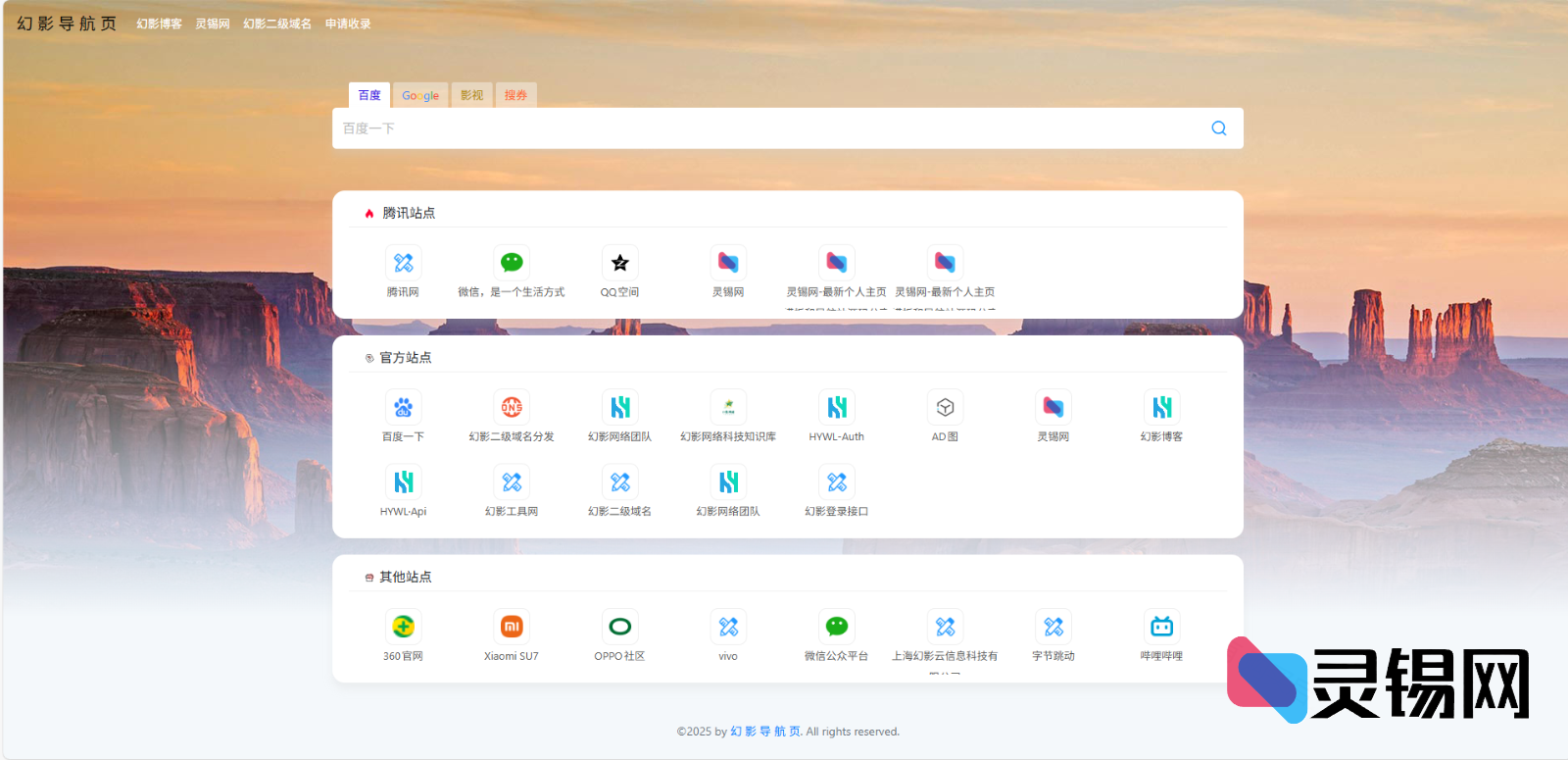Open 哔哩哔哩 TV icon
Viewport: 1568px width, 760px height.
[1161, 627]
